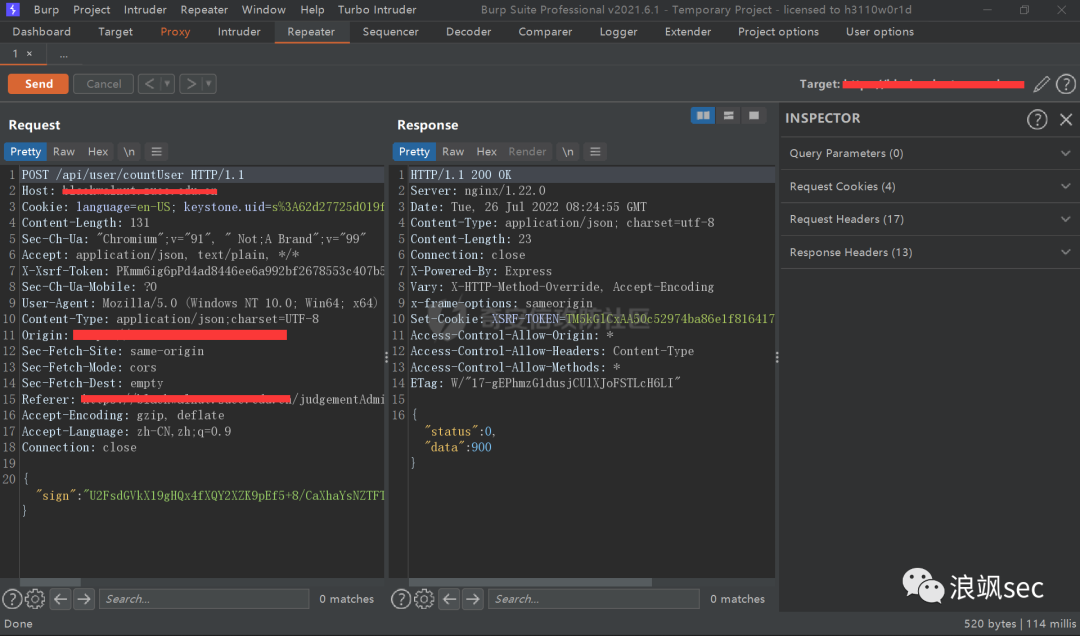Open response message options menu icon

click(595, 152)
